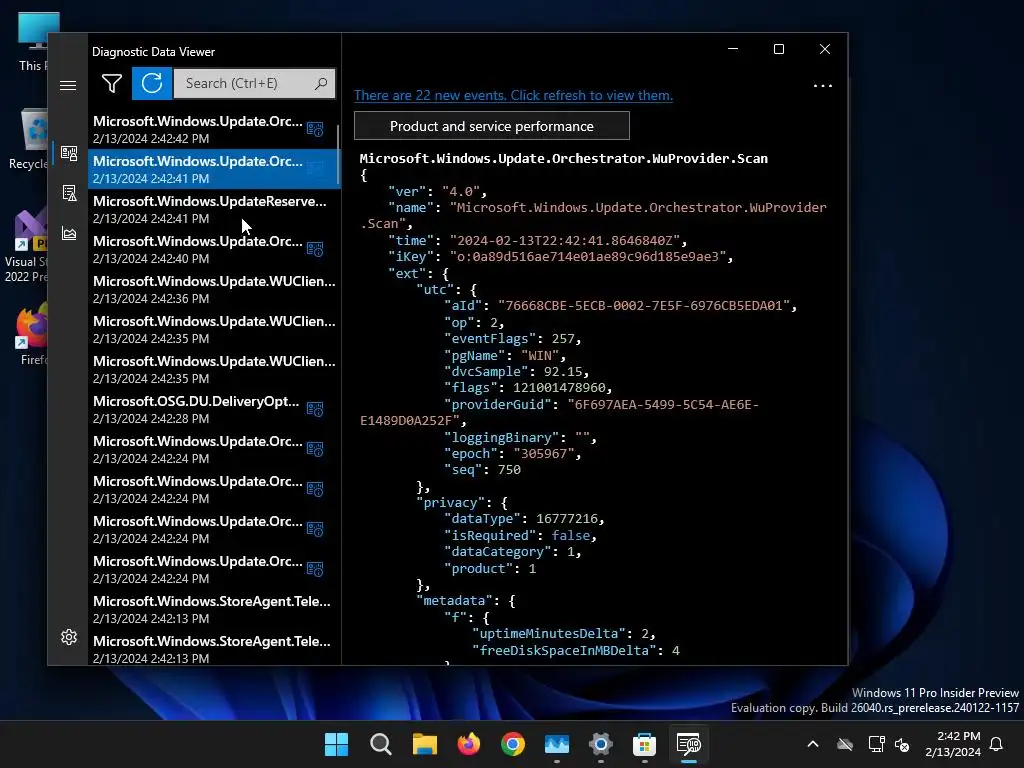The image size is (1024, 768).
Task: Open Diagnostic Data Viewer settings gear
Action: 69,637
